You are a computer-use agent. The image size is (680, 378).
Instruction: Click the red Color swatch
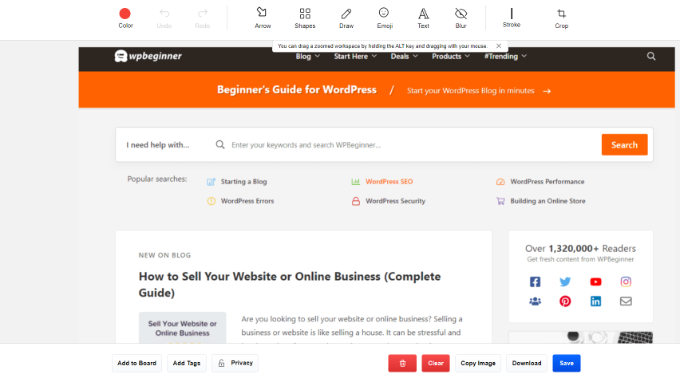point(125,18)
